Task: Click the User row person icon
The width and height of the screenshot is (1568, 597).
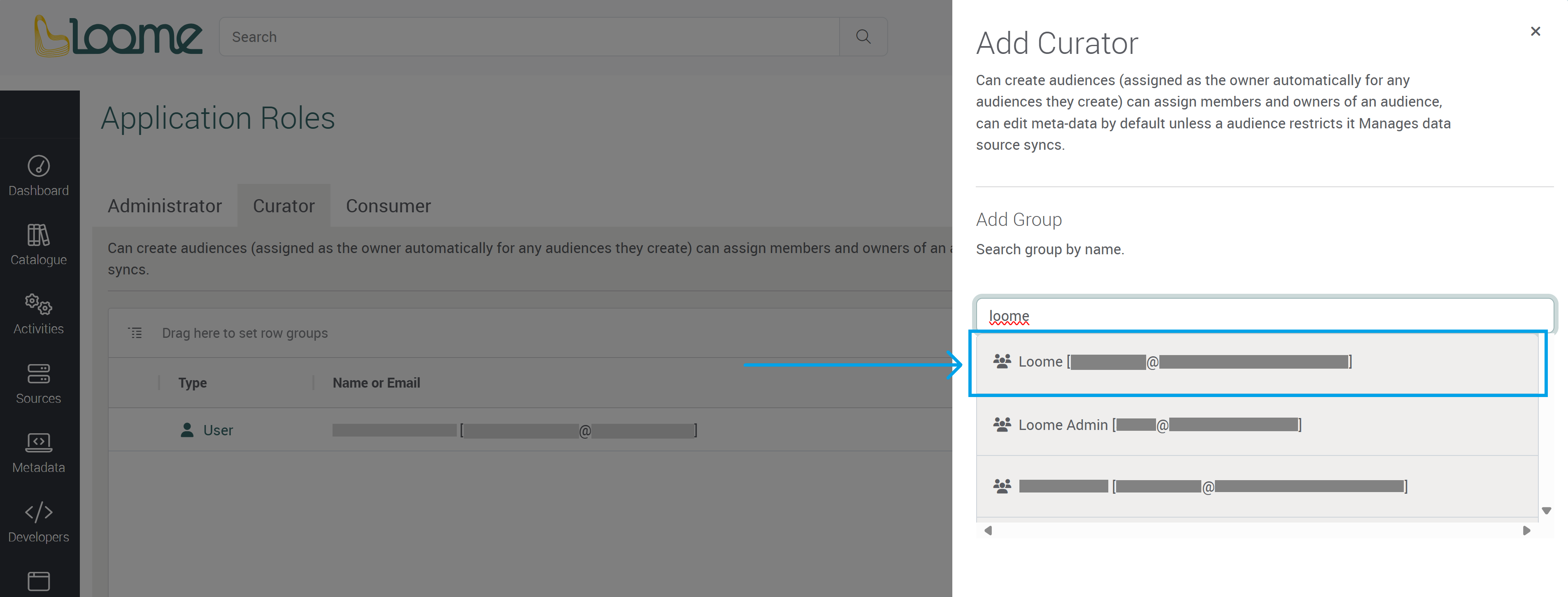Action: click(x=187, y=430)
